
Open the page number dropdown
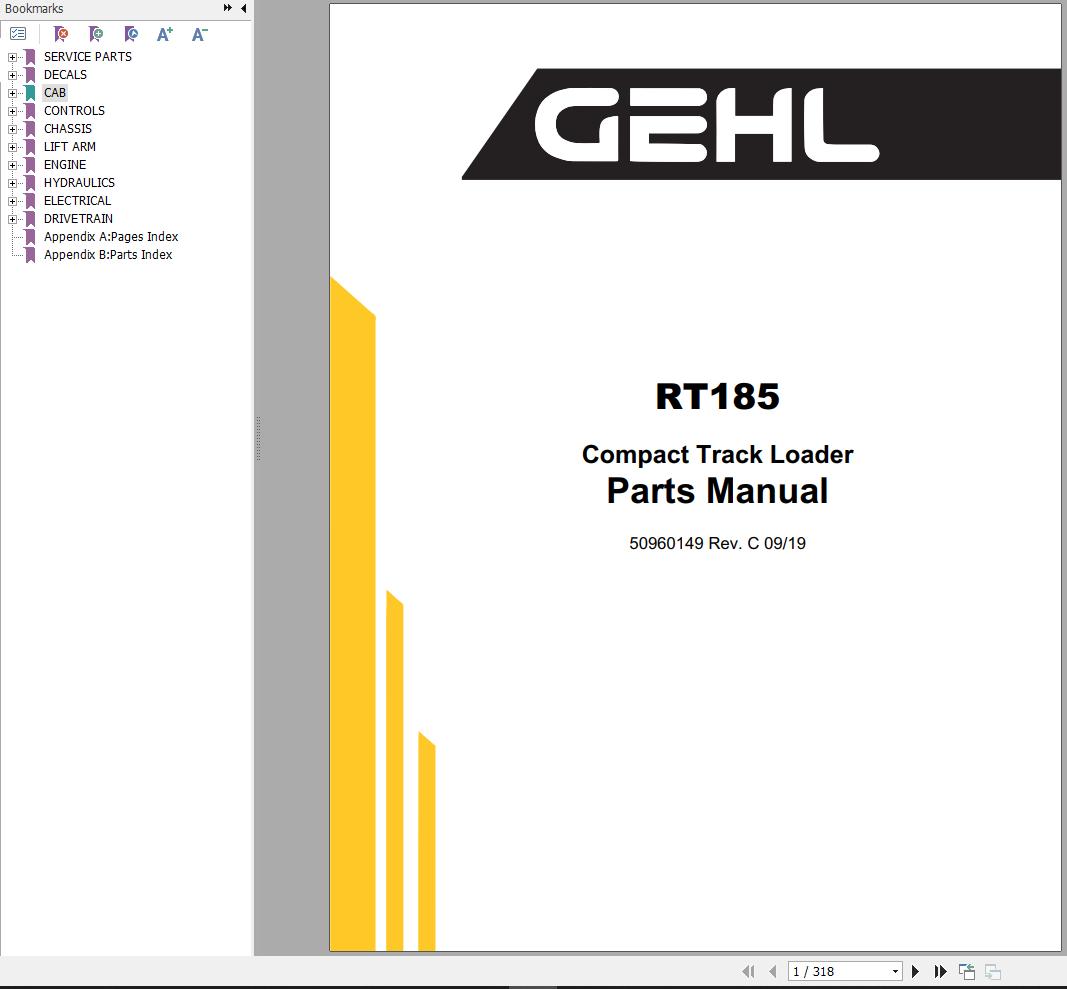[x=896, y=971]
